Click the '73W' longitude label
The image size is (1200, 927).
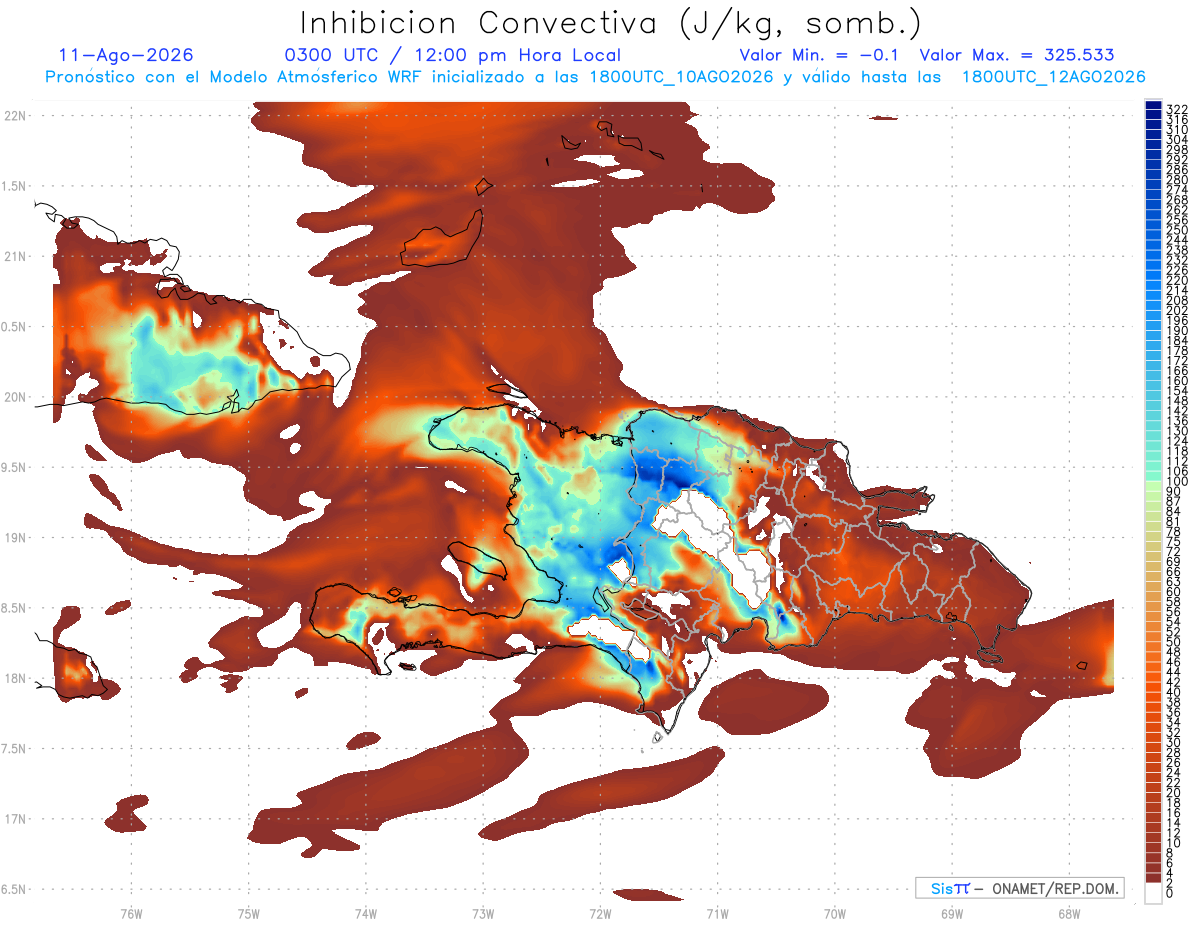483,912
